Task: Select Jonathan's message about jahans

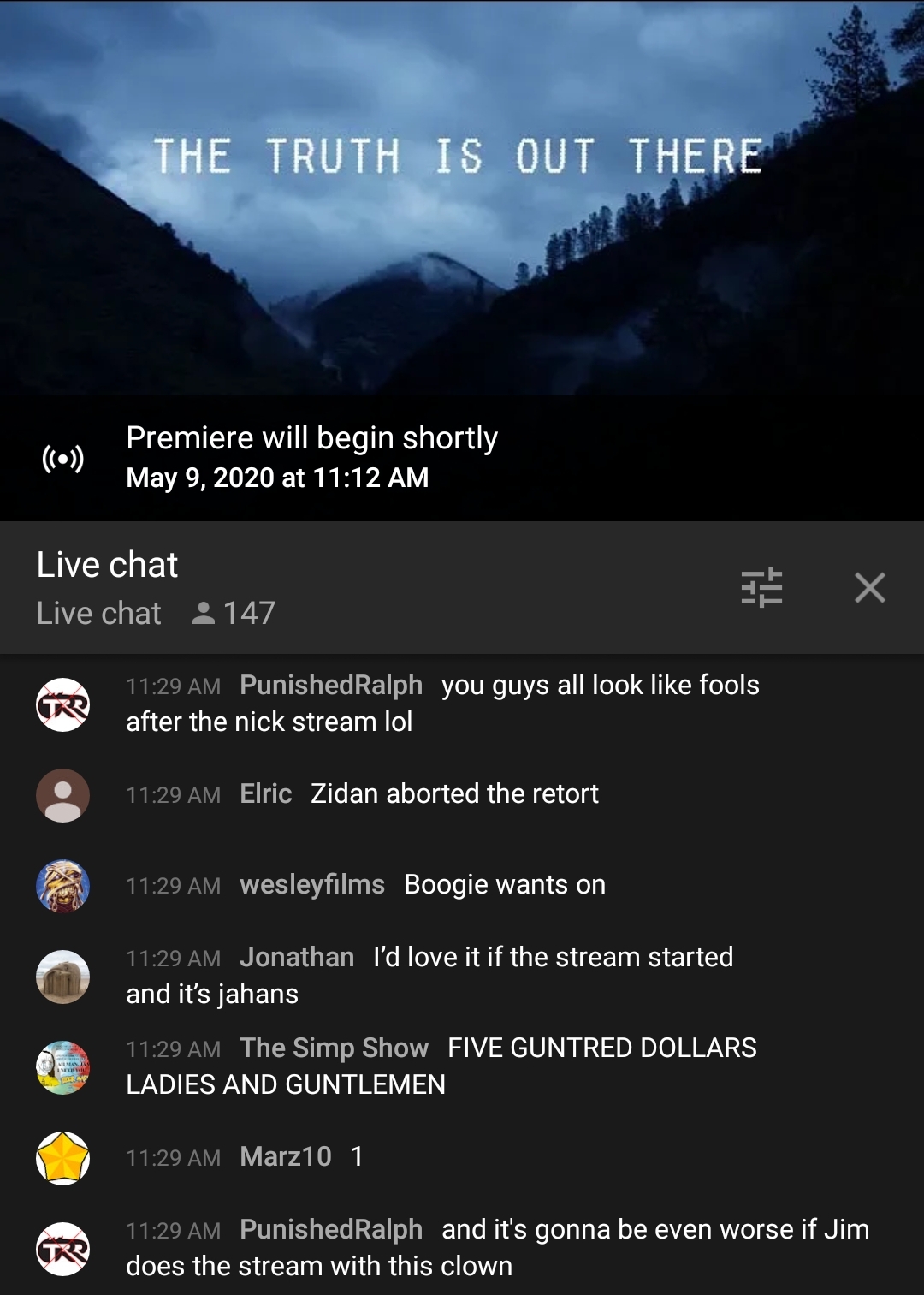Action: pos(429,975)
